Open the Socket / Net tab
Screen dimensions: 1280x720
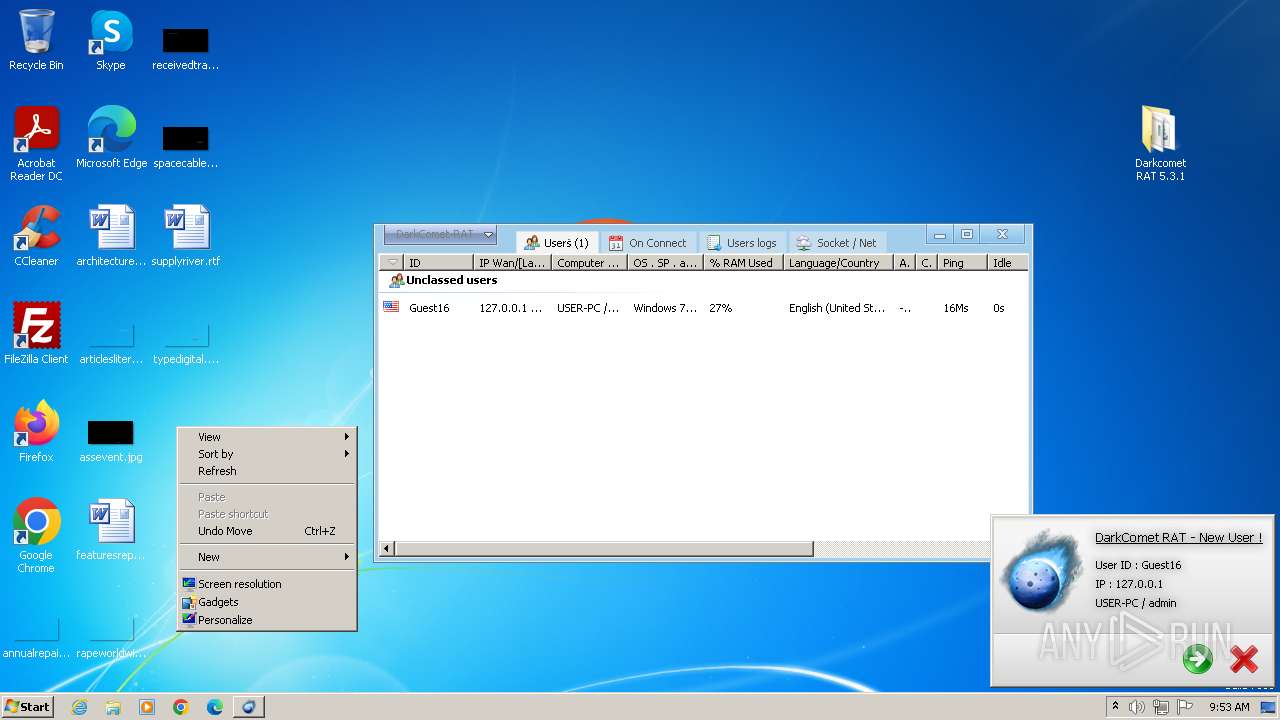click(x=836, y=243)
